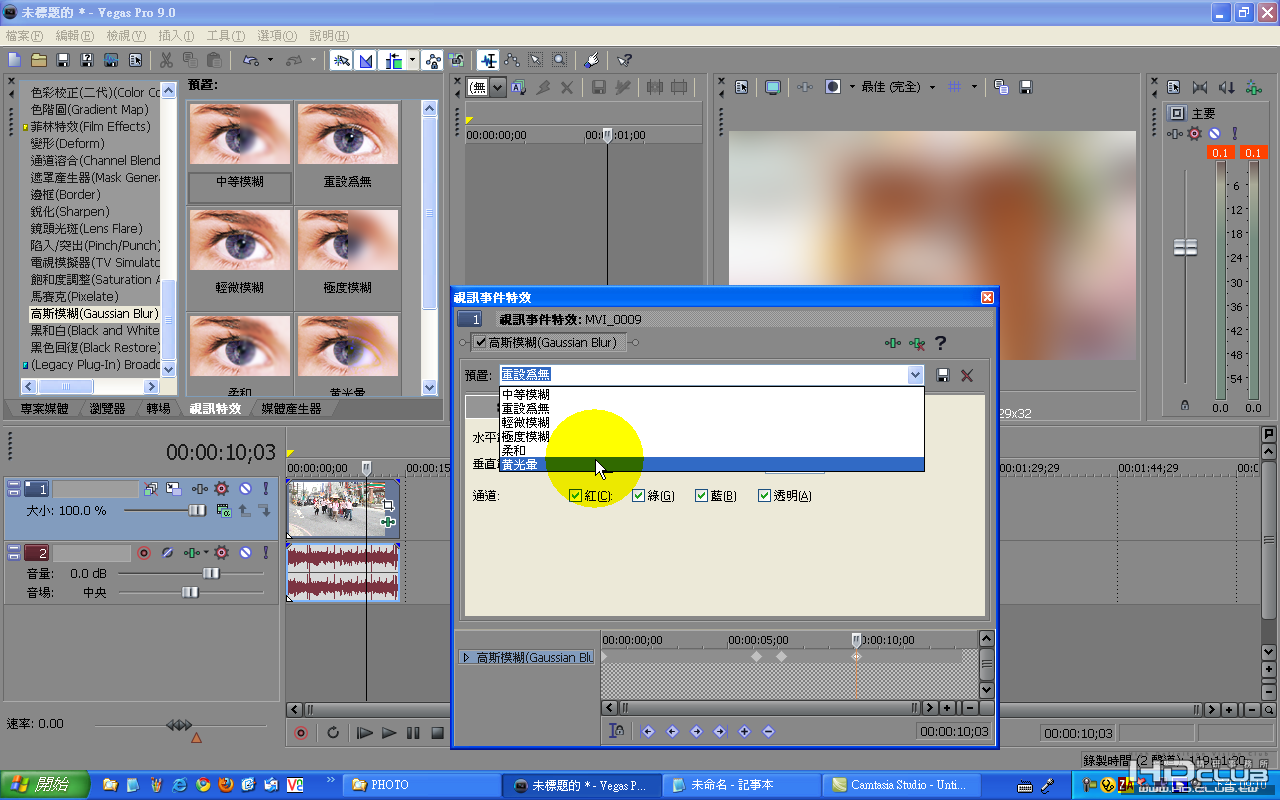Click question mark help icon in dialog
The width and height of the screenshot is (1280, 800).
click(941, 344)
